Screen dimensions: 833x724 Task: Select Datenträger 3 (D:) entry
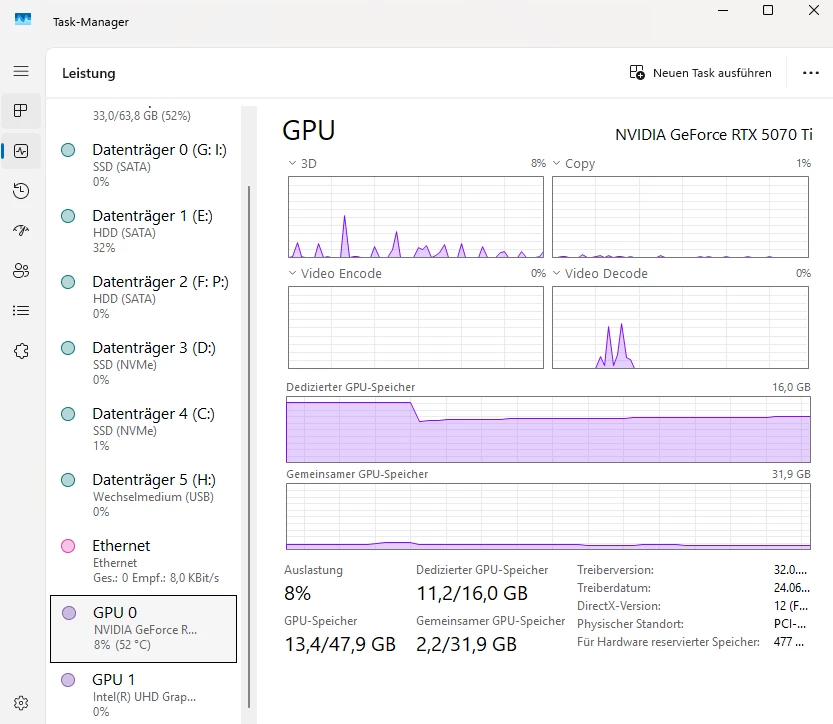click(143, 363)
